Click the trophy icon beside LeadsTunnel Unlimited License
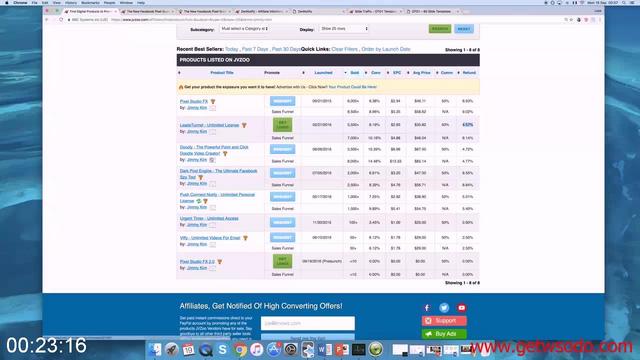This screenshot has width=640, height=360. point(244,125)
